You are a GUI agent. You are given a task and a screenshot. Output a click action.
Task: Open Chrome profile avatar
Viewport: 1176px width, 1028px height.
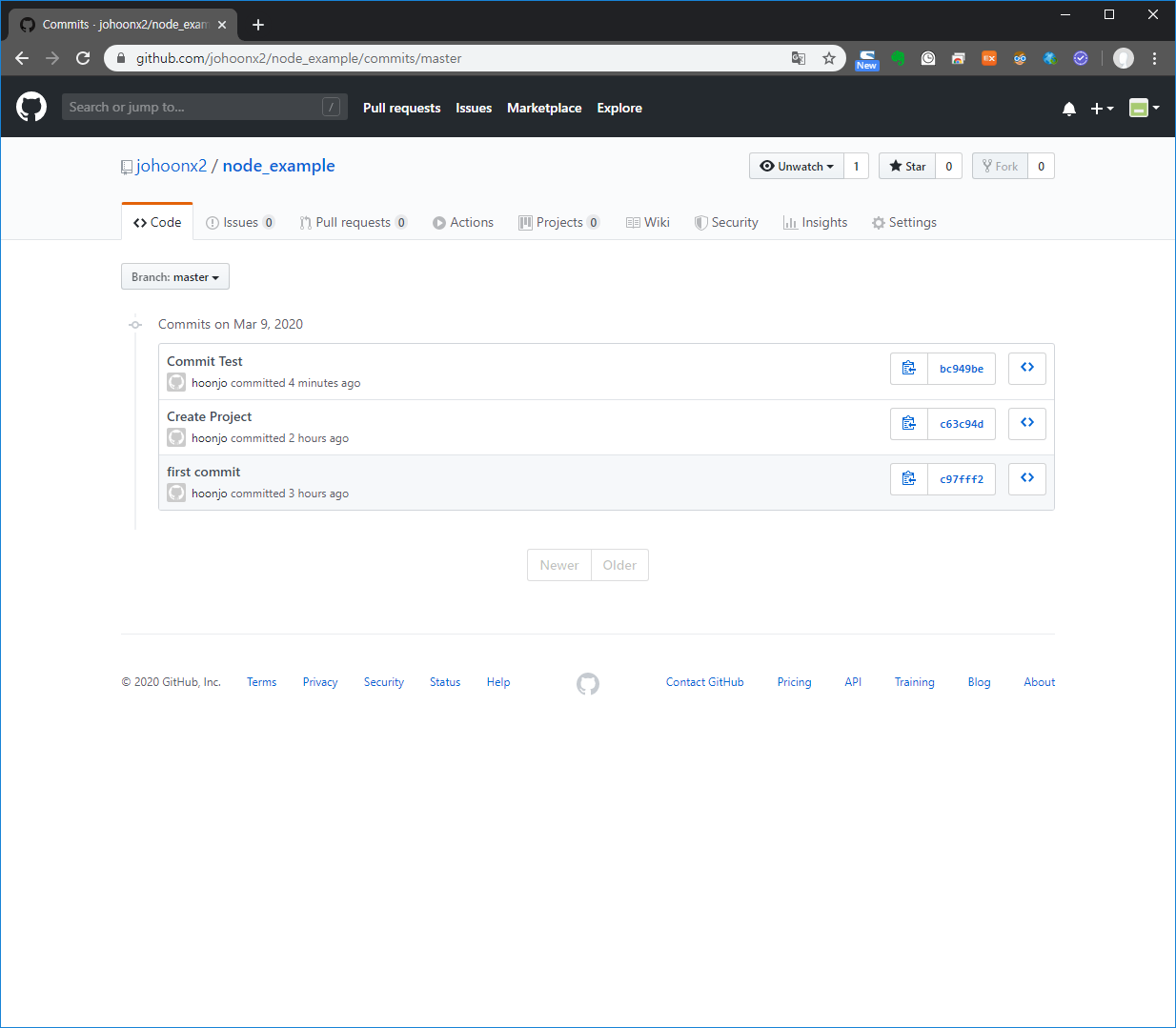(1124, 58)
